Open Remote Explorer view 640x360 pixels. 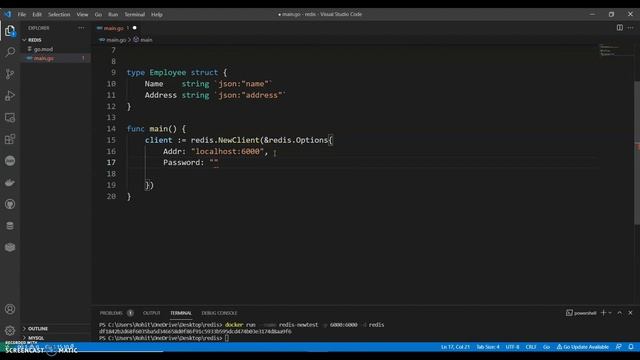10,118
